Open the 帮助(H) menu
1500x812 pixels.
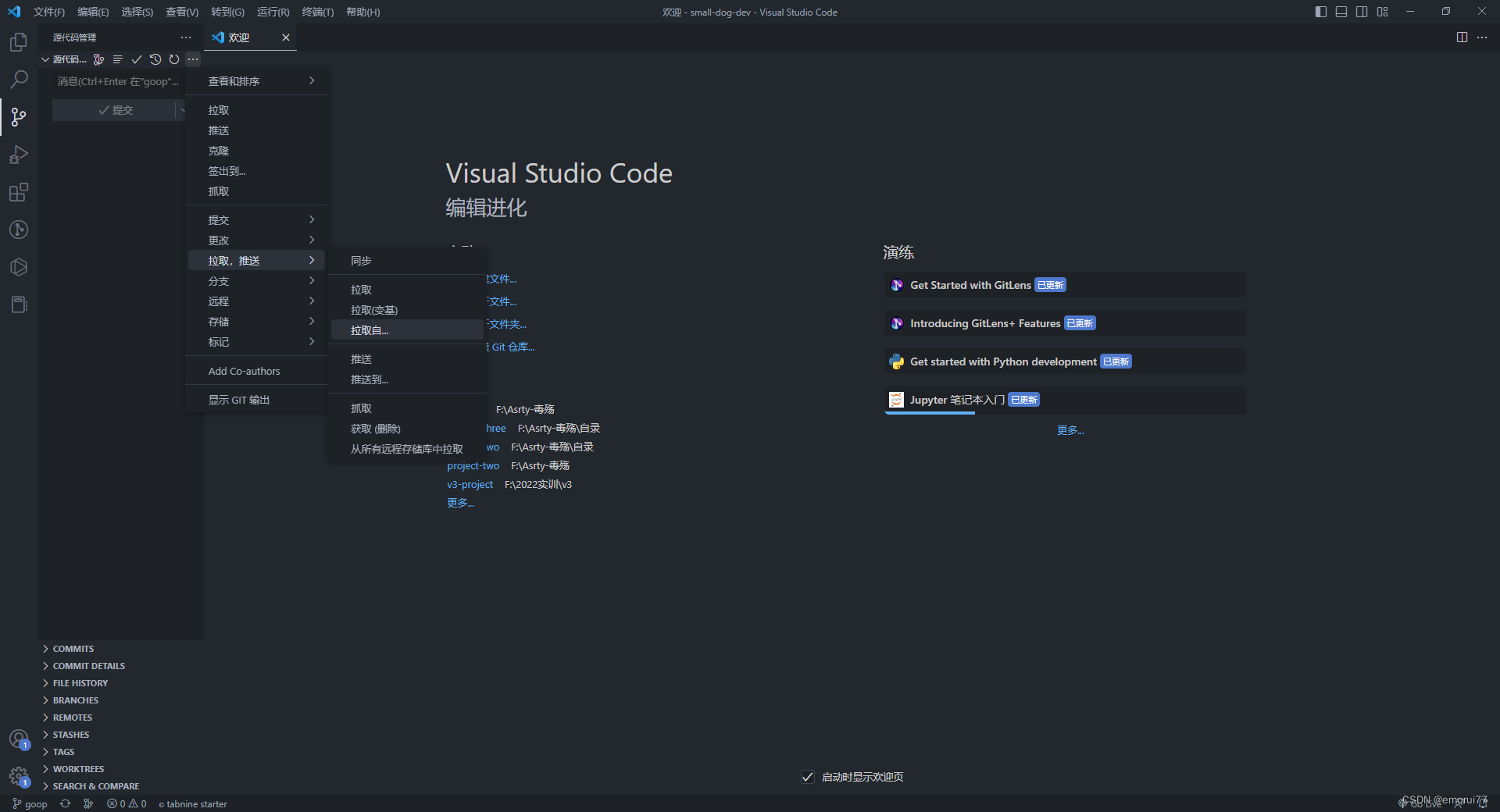[x=362, y=12]
